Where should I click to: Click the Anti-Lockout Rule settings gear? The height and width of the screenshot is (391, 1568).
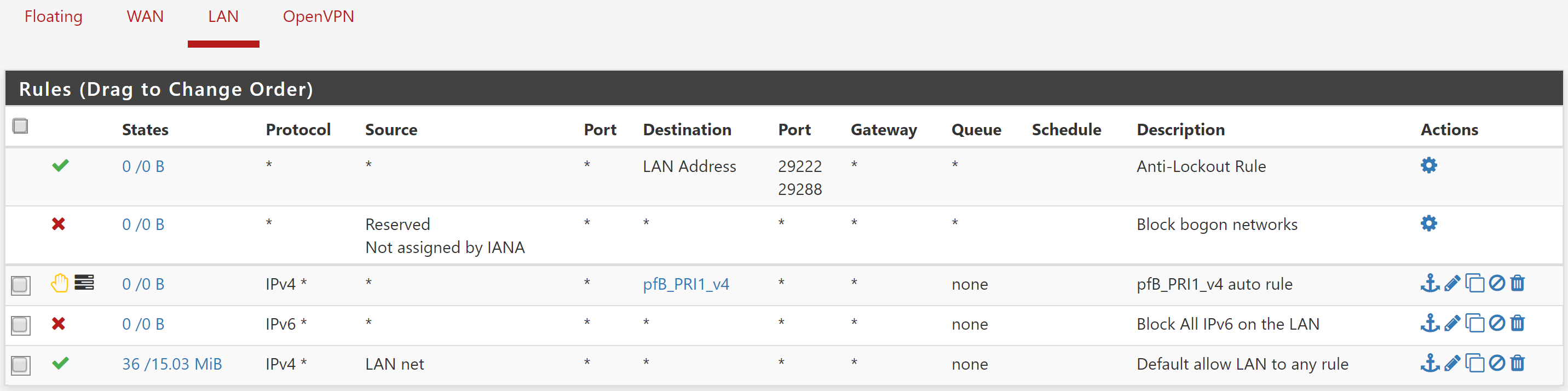point(1428,166)
